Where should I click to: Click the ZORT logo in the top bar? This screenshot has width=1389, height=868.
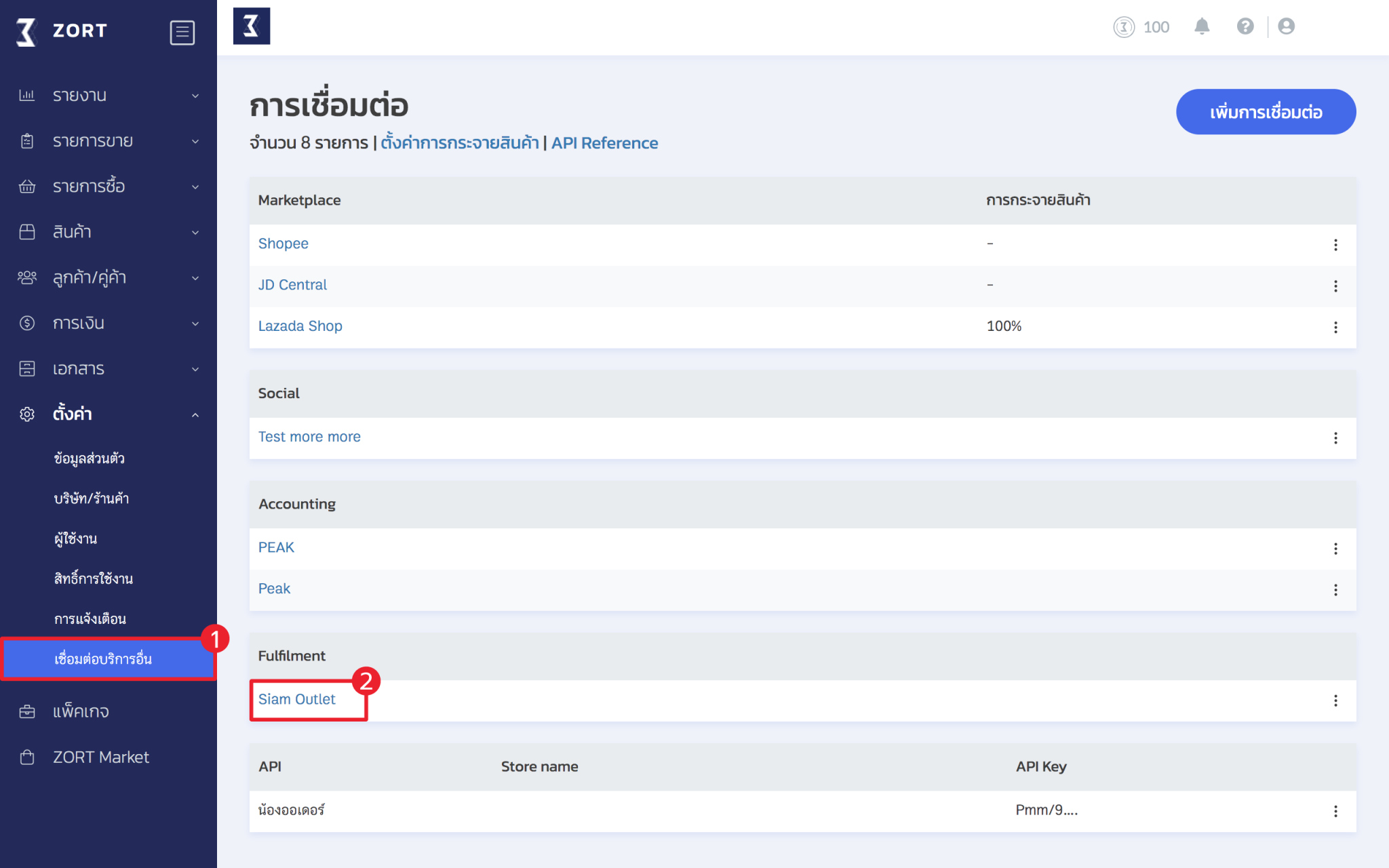coord(252,26)
